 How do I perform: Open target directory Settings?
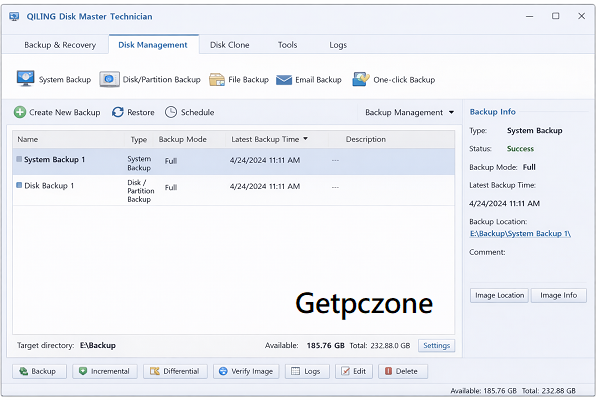coord(437,346)
